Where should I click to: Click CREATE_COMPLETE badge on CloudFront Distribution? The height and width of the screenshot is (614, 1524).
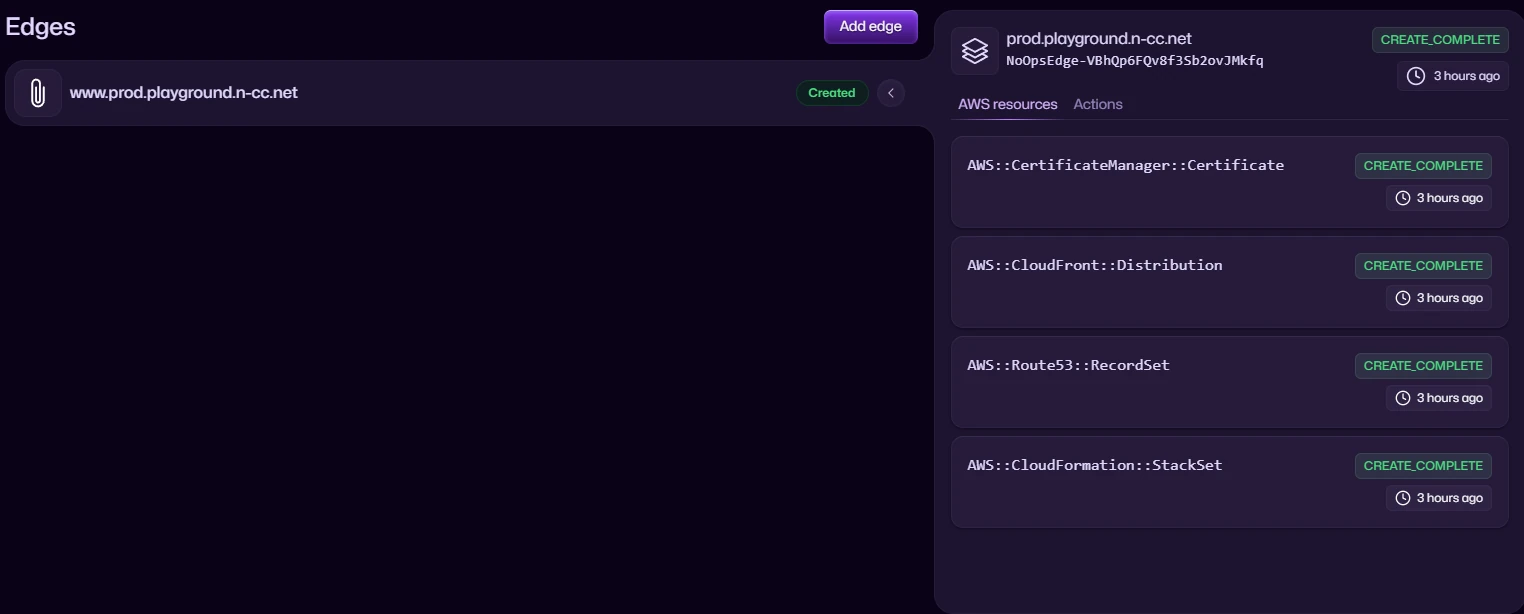(x=1422, y=266)
